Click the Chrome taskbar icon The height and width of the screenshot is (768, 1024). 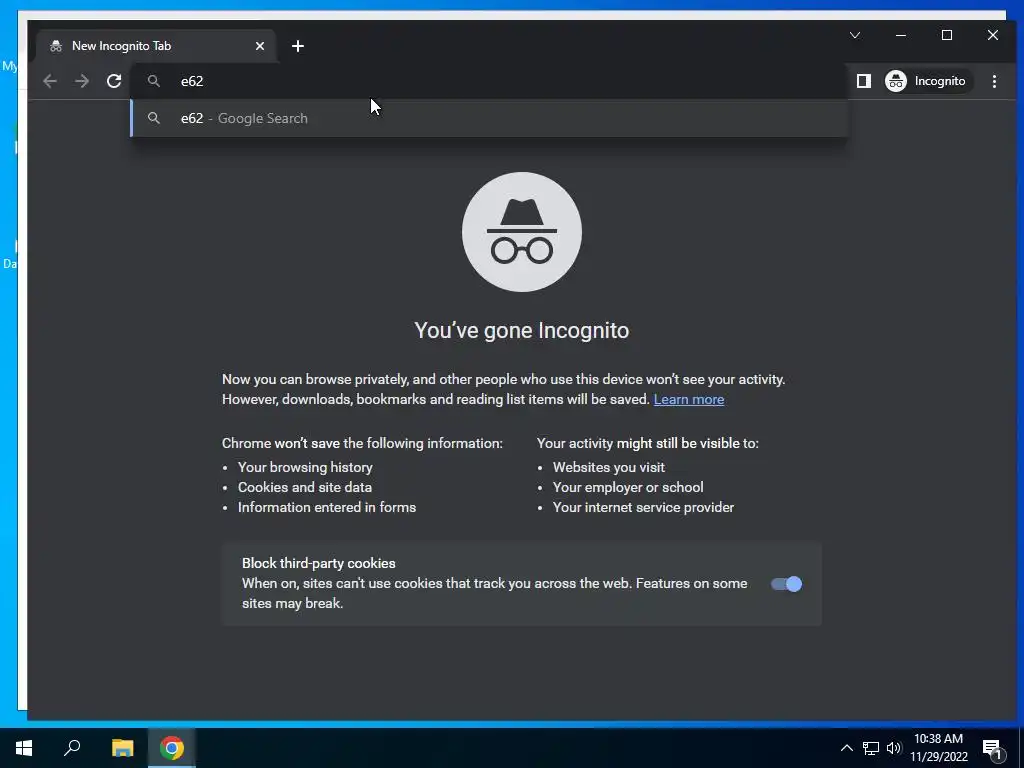172,748
